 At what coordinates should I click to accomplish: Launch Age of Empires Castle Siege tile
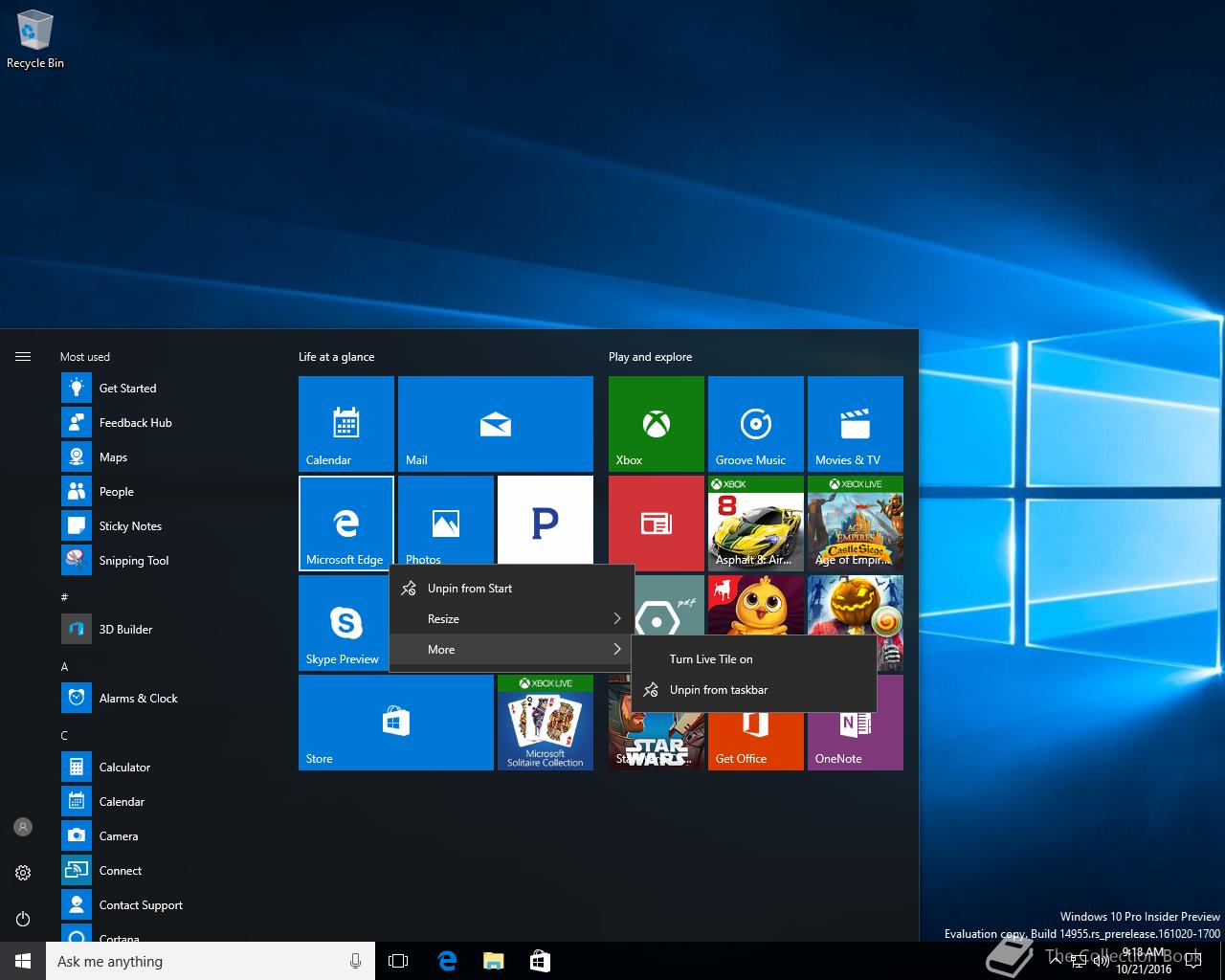tap(856, 523)
